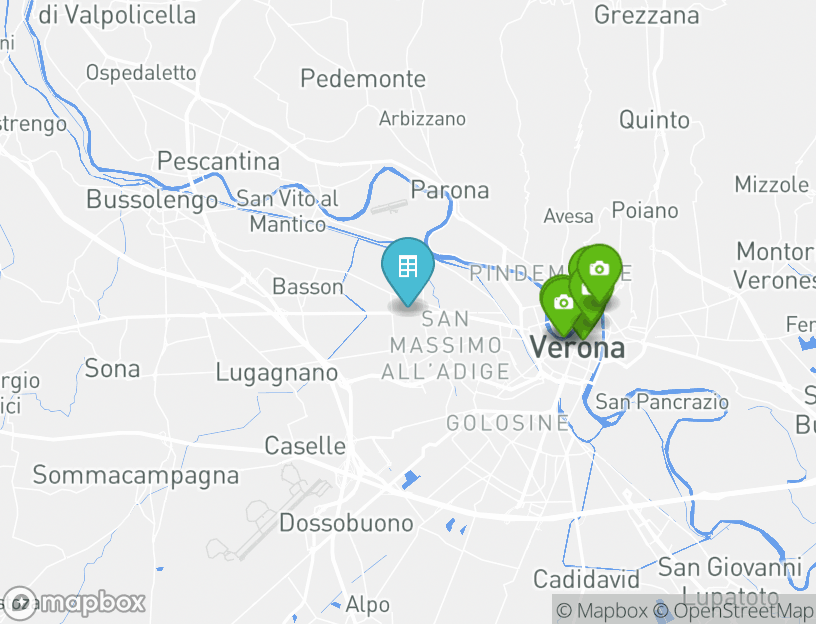Viewport: 816px width, 624px height.
Task: Click the blue building map marker
Action: (x=407, y=271)
